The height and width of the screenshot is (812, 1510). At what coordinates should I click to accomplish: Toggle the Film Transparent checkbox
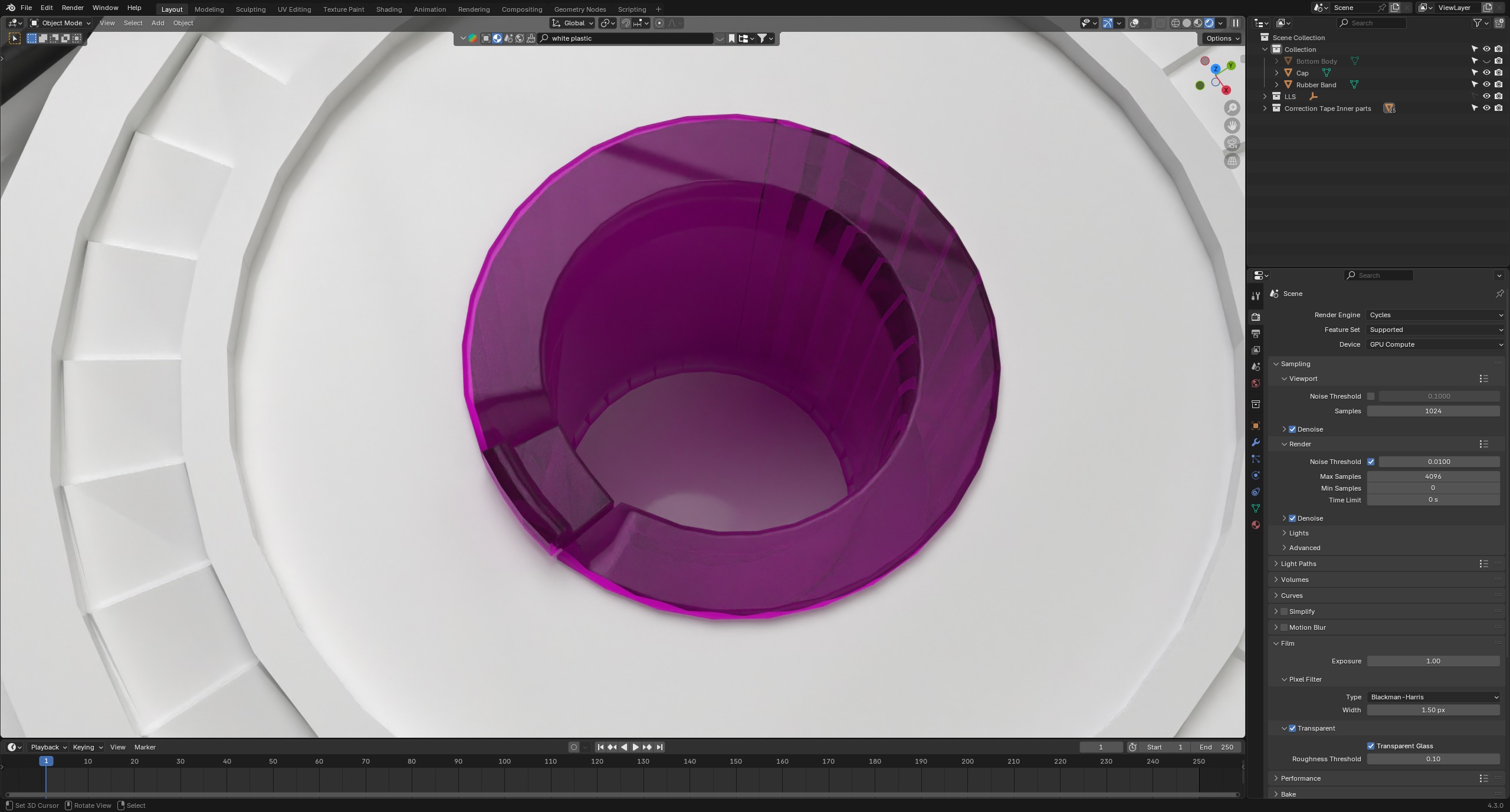click(1292, 728)
